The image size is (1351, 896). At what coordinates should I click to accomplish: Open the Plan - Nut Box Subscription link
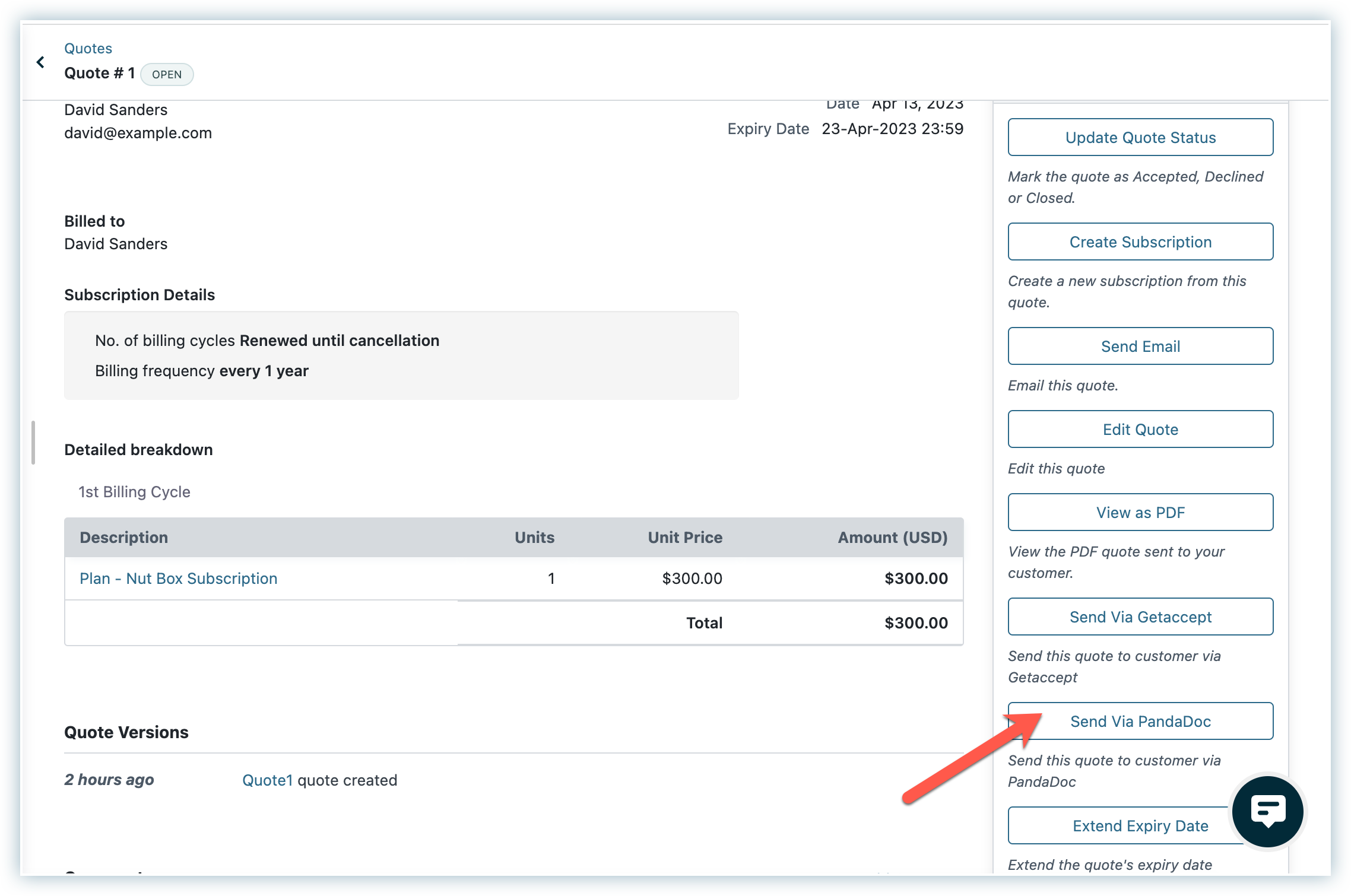coord(178,579)
